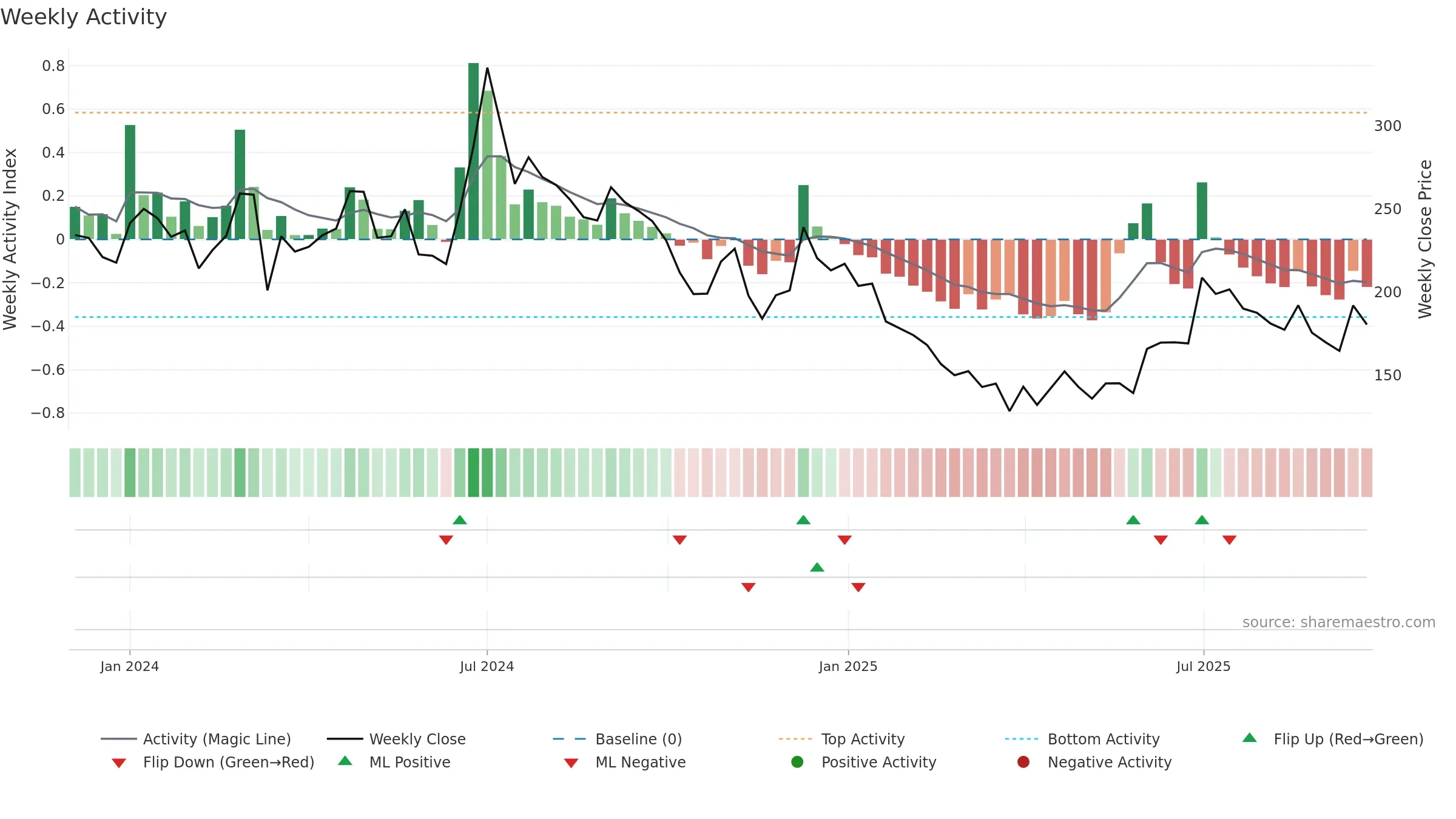Toggle the Flip Up (Red→Green) legend entry
The width and height of the screenshot is (1456, 819).
1333,739
